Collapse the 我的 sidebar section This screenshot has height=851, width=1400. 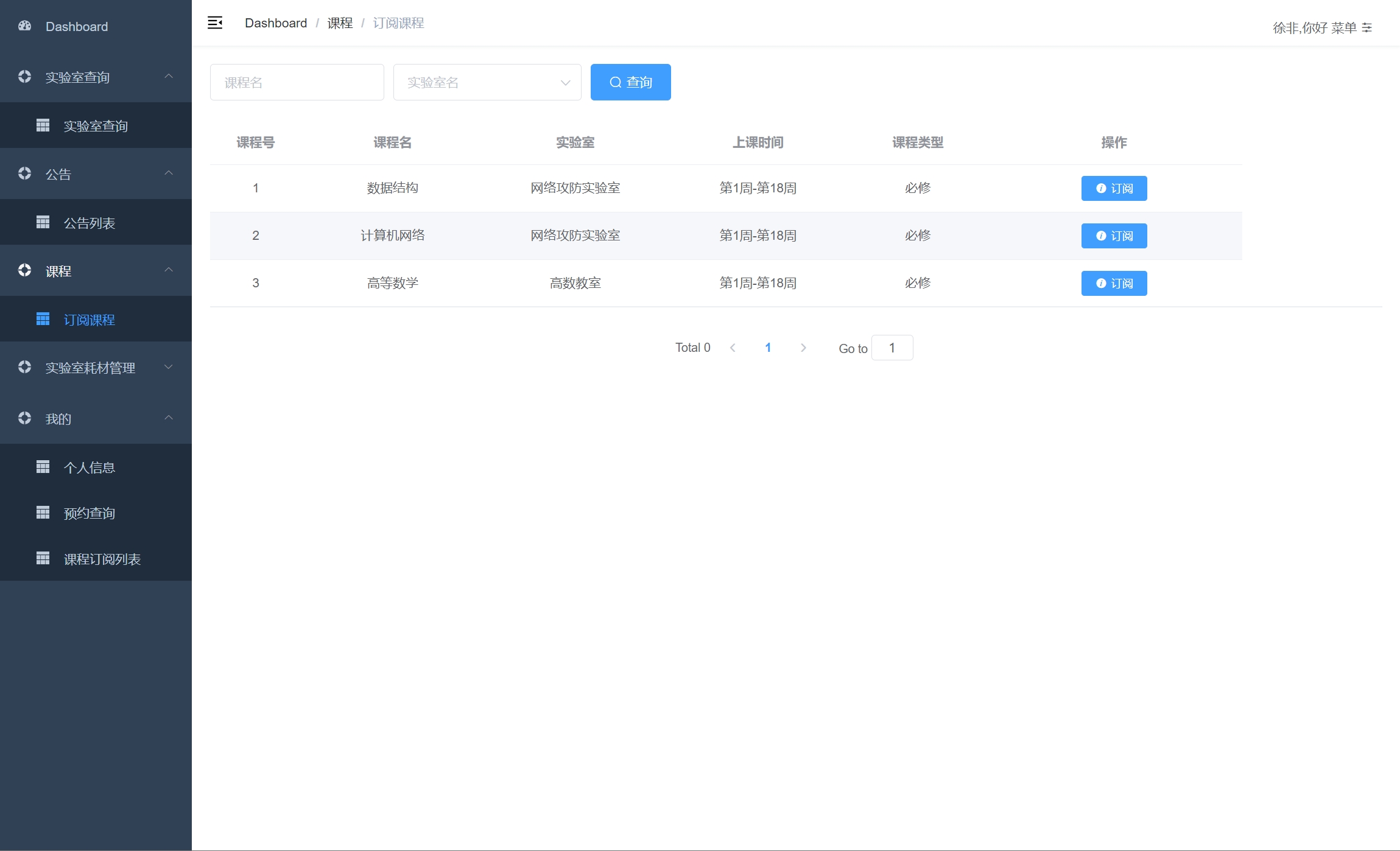tap(169, 418)
